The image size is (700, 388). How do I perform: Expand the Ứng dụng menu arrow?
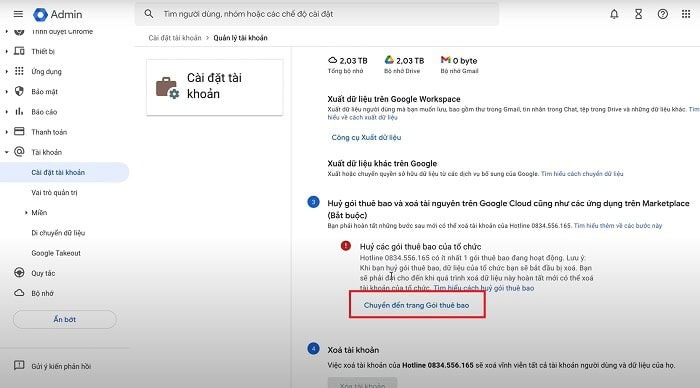[x=6, y=71]
